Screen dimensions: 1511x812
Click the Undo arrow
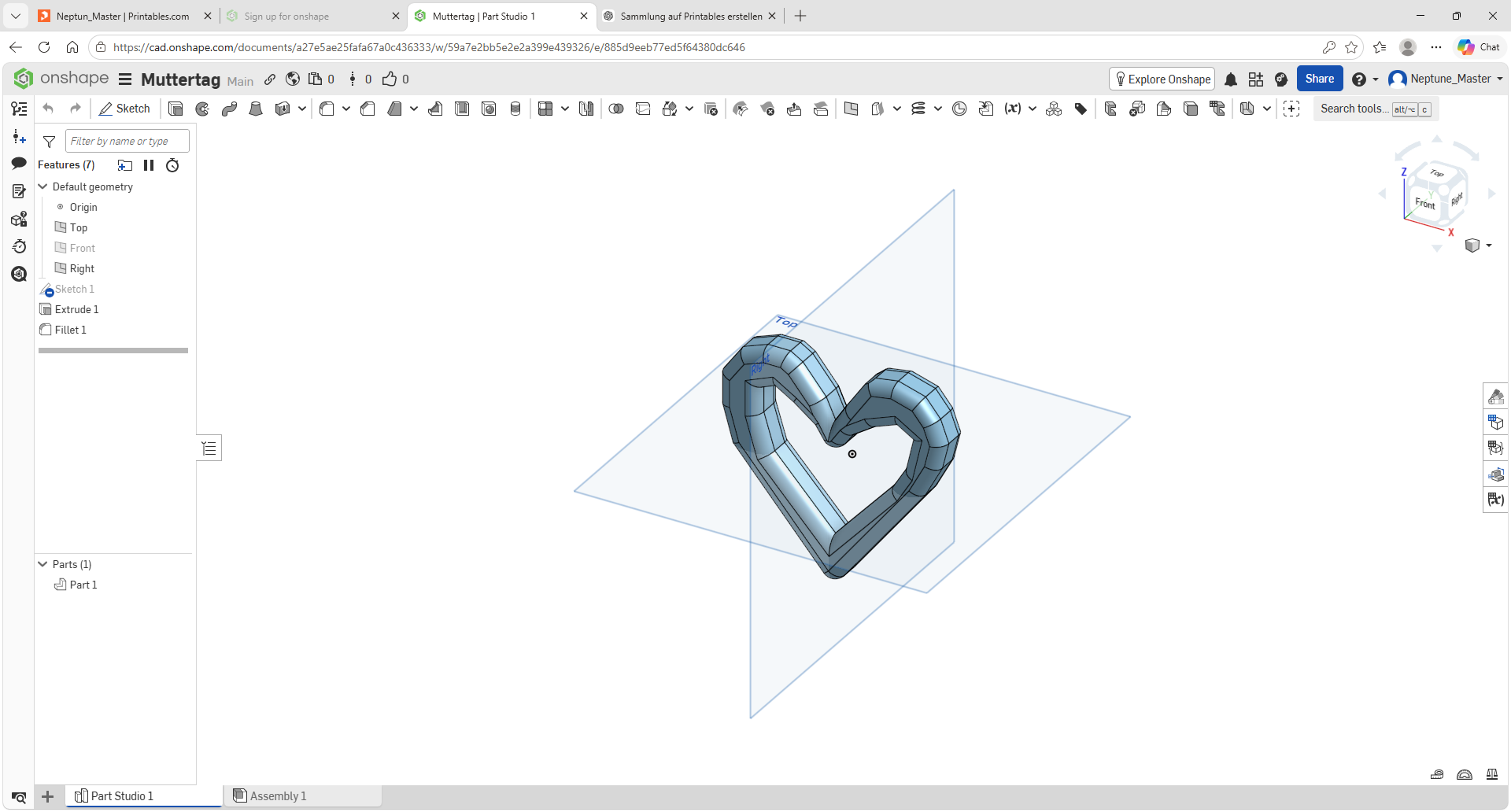(x=49, y=109)
